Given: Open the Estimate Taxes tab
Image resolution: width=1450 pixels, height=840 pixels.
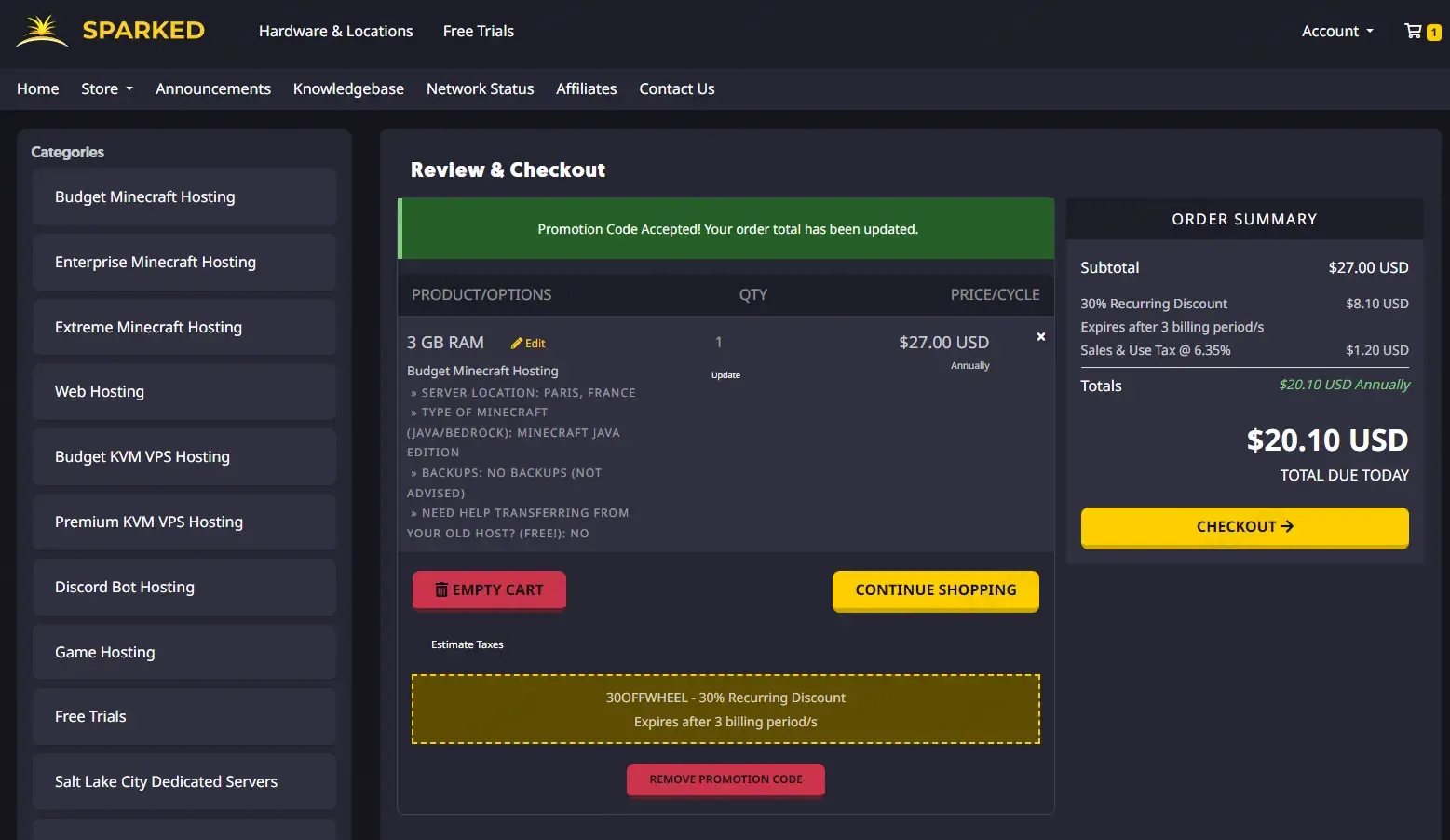Looking at the screenshot, I should coord(468,644).
